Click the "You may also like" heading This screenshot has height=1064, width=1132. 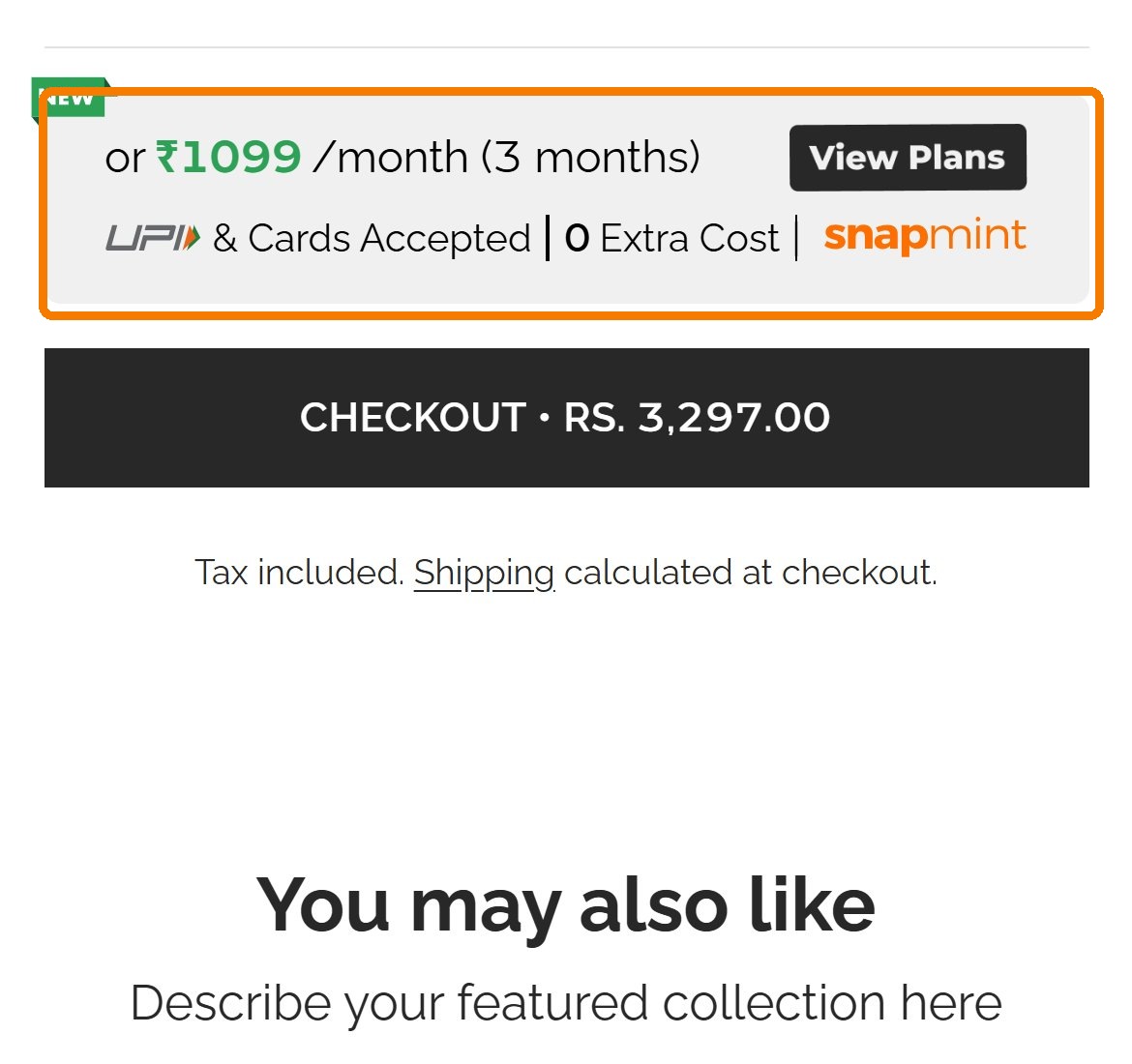(566, 906)
